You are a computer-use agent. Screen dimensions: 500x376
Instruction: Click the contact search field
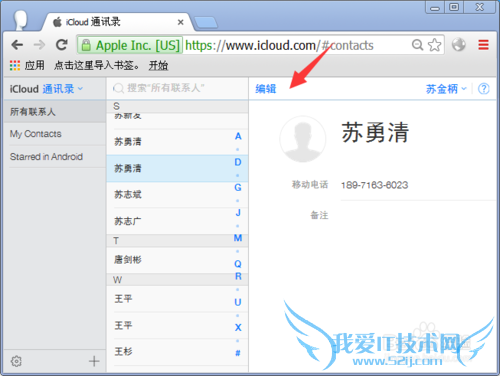177,88
